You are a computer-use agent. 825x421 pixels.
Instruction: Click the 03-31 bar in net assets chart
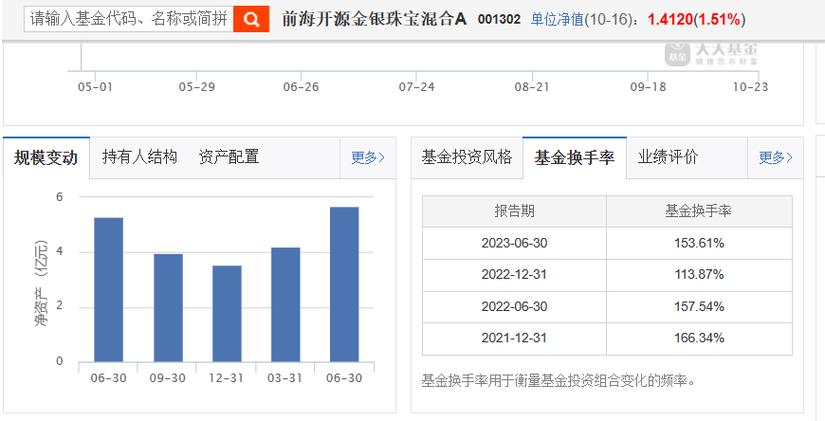pyautogui.click(x=286, y=304)
